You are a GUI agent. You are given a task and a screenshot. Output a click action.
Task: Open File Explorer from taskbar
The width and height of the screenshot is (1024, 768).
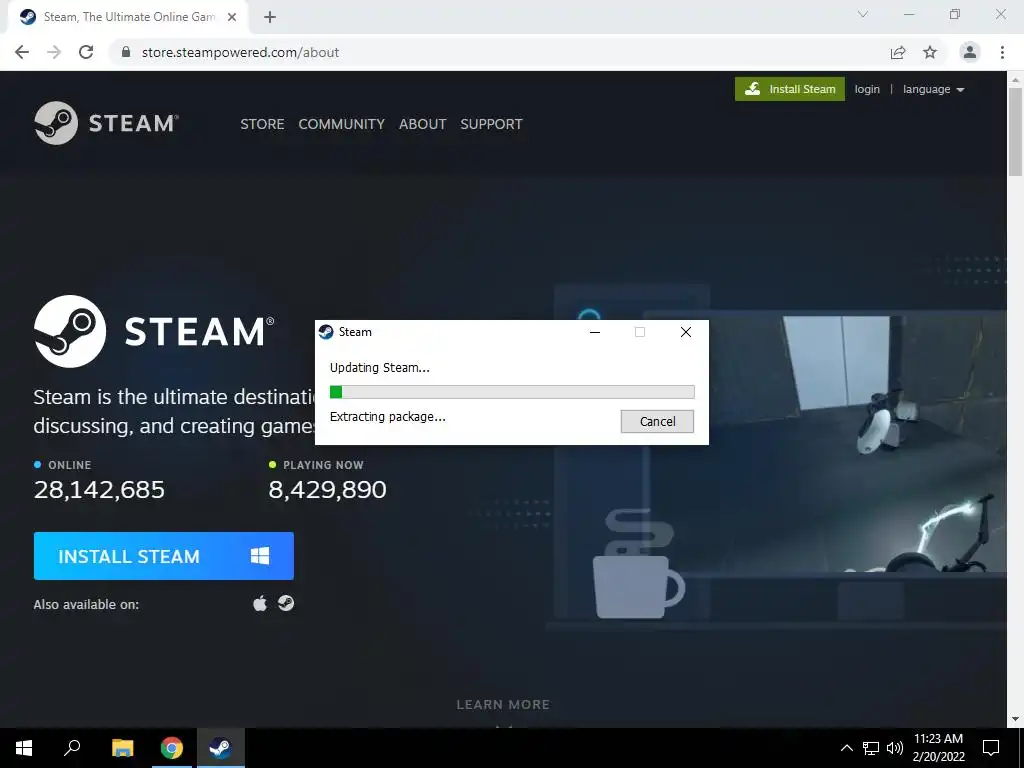(x=122, y=748)
